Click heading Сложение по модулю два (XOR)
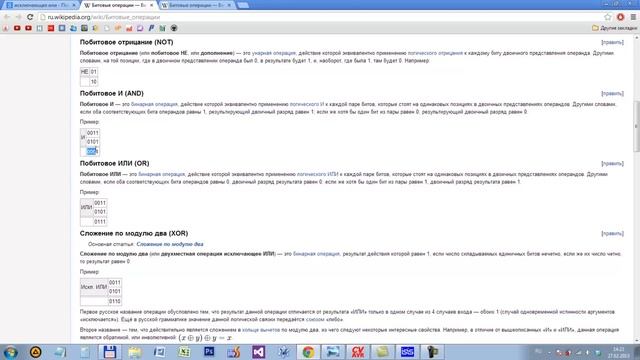This screenshot has width=640, height=360. click(134, 233)
